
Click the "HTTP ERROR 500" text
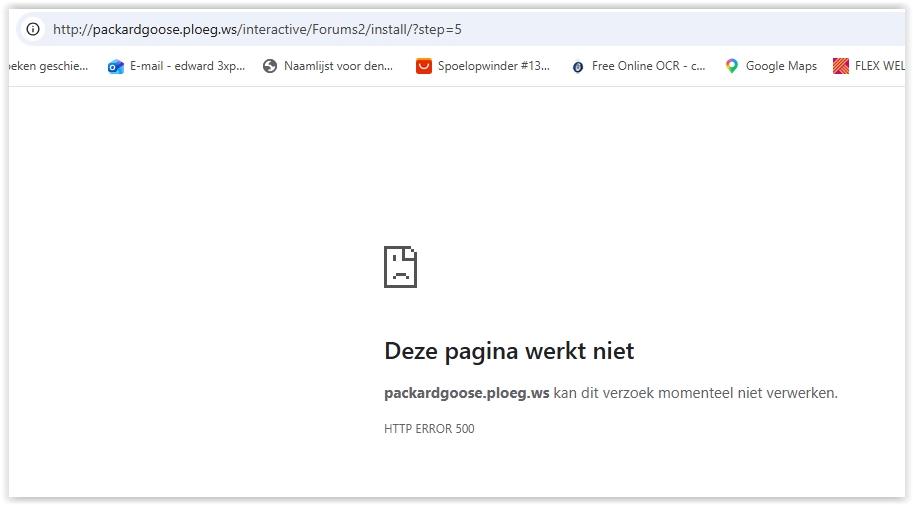pyautogui.click(x=429, y=429)
